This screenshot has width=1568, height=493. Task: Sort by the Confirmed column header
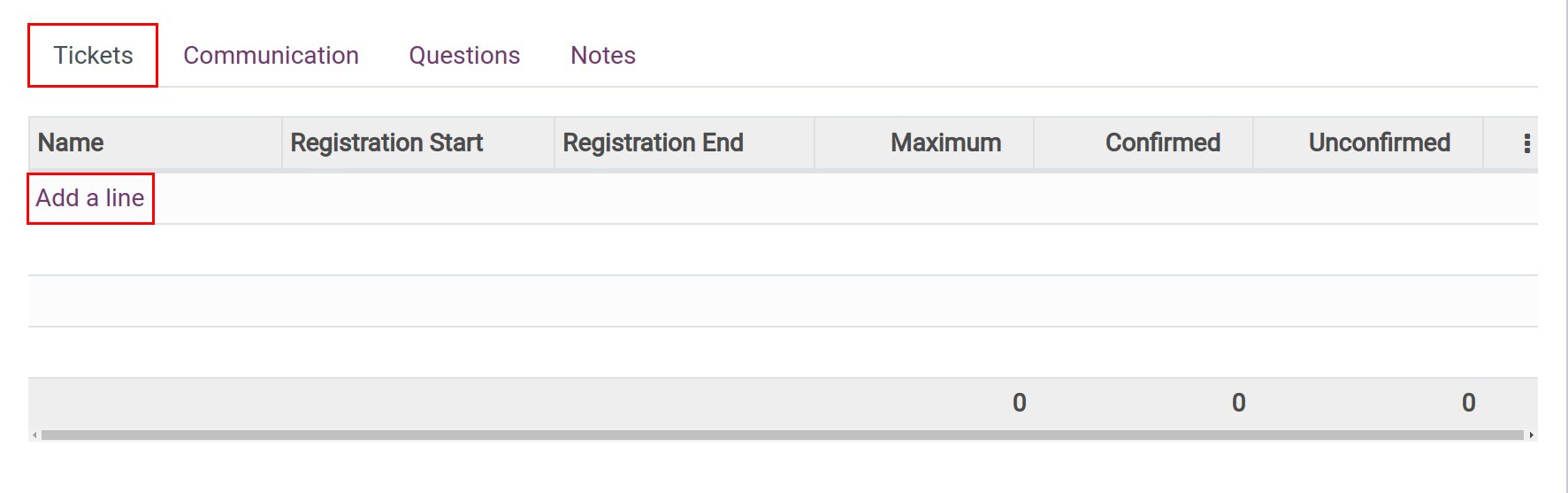click(1162, 143)
